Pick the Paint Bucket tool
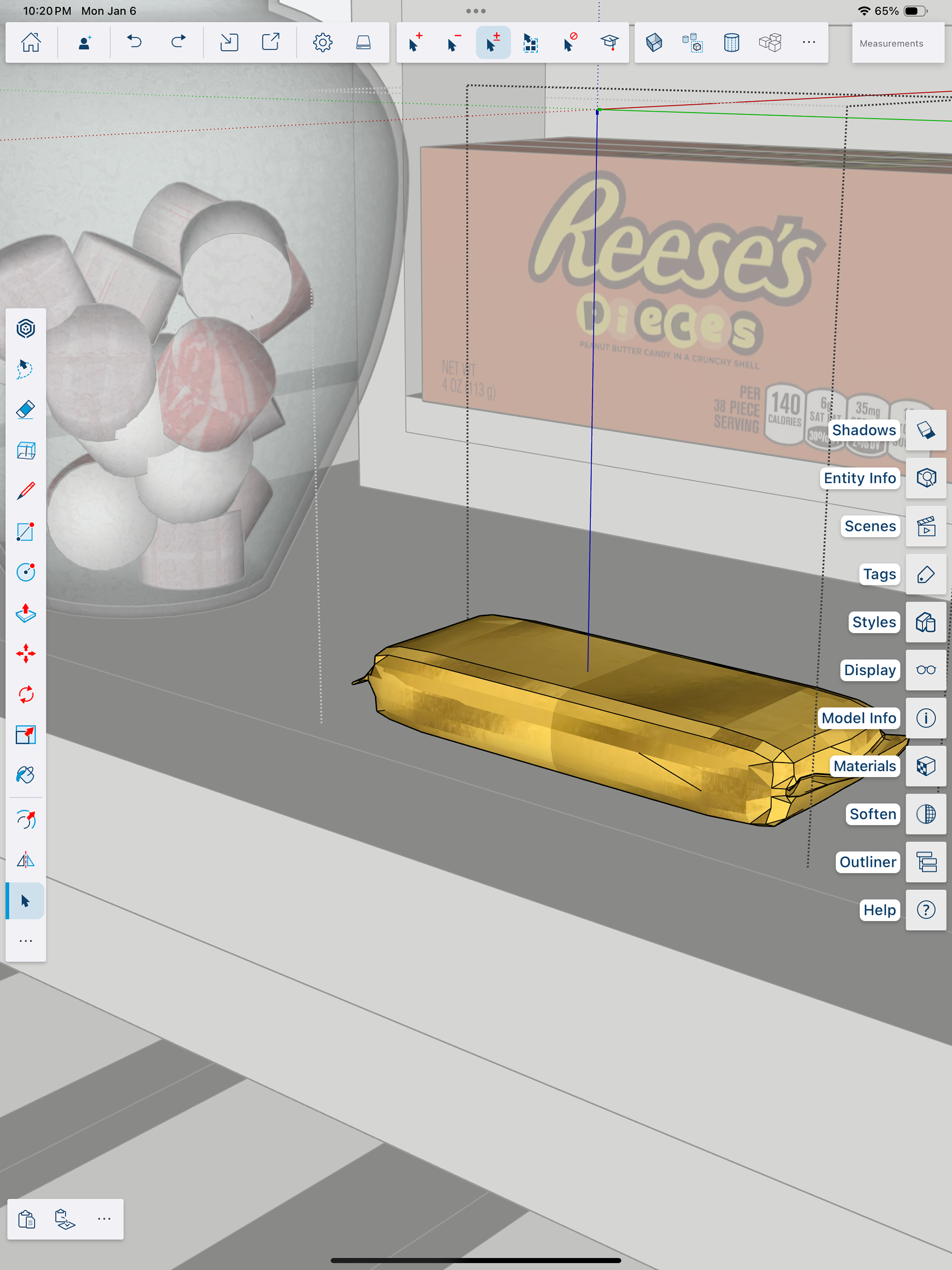 [x=25, y=775]
